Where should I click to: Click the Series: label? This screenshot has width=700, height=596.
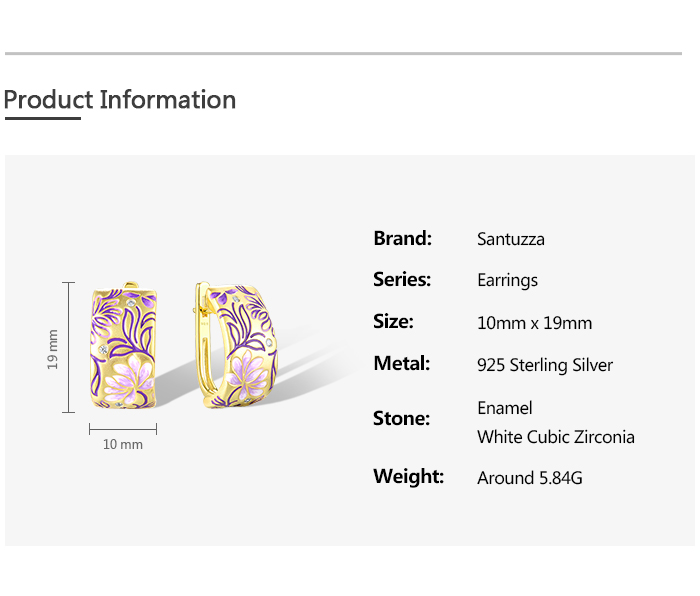402,280
